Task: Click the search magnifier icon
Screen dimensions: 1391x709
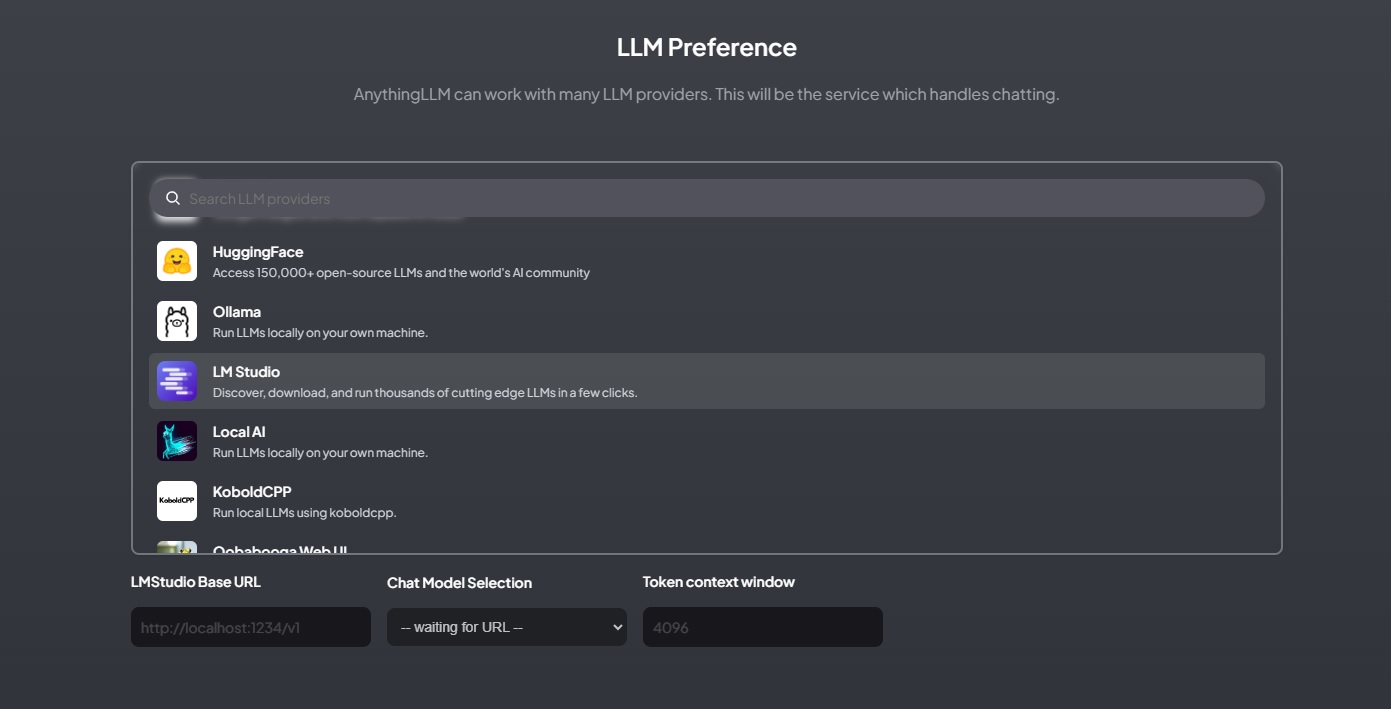Action: coord(173,197)
